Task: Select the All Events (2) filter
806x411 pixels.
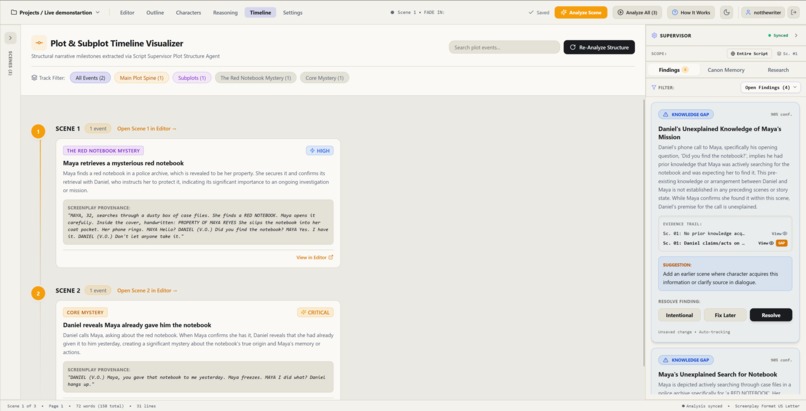Action: [90, 78]
